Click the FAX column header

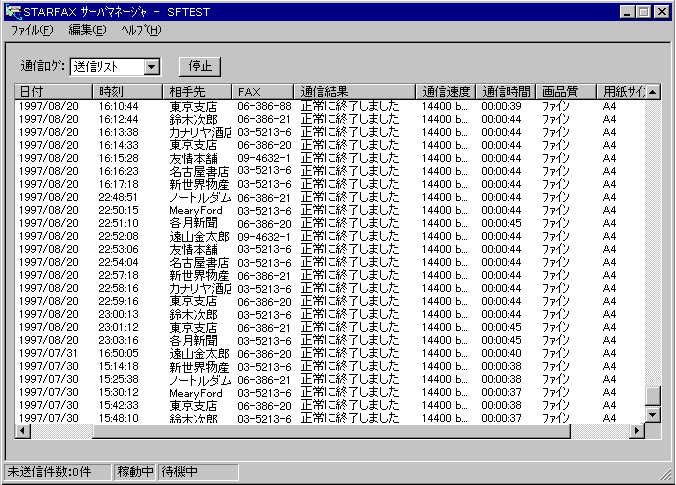(x=264, y=92)
